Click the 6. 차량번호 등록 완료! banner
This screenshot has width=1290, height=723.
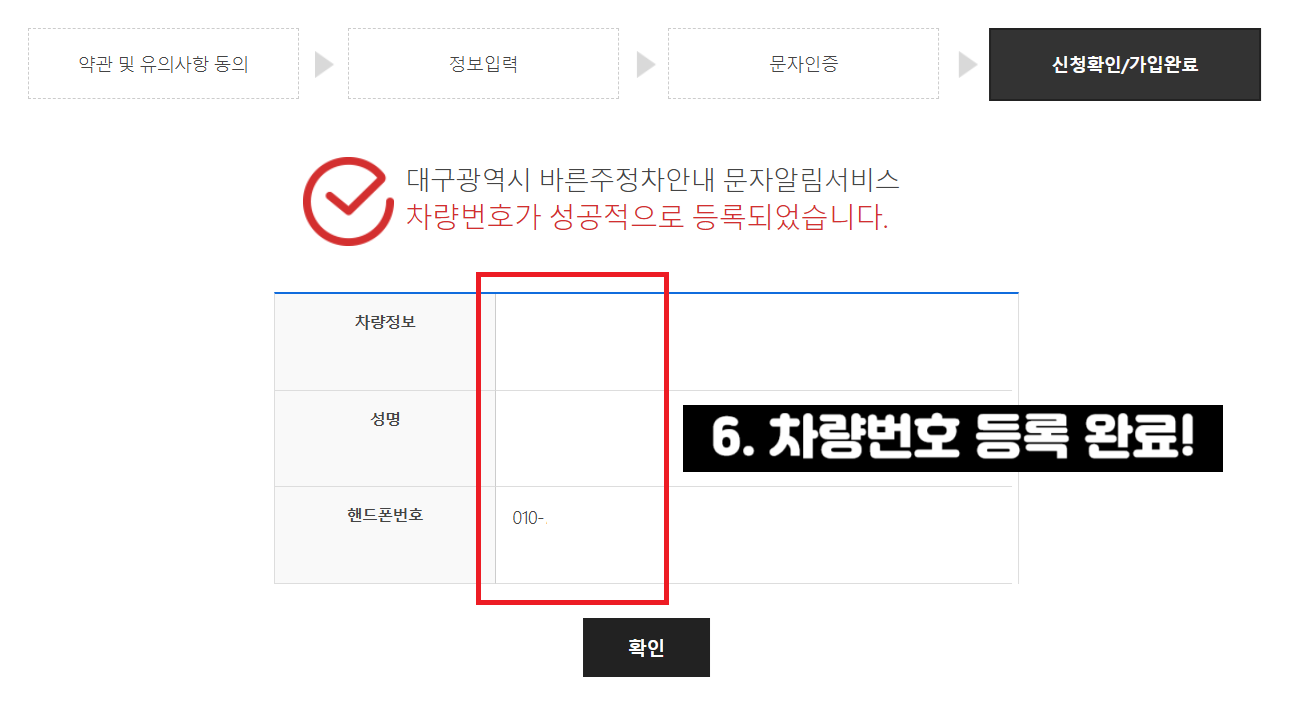point(952,438)
